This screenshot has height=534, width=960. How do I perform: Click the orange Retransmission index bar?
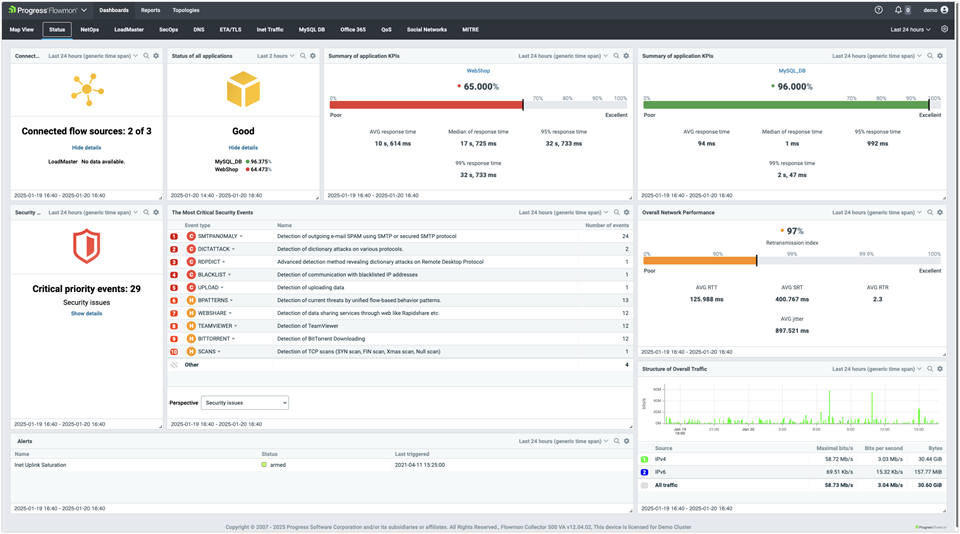[x=699, y=261]
